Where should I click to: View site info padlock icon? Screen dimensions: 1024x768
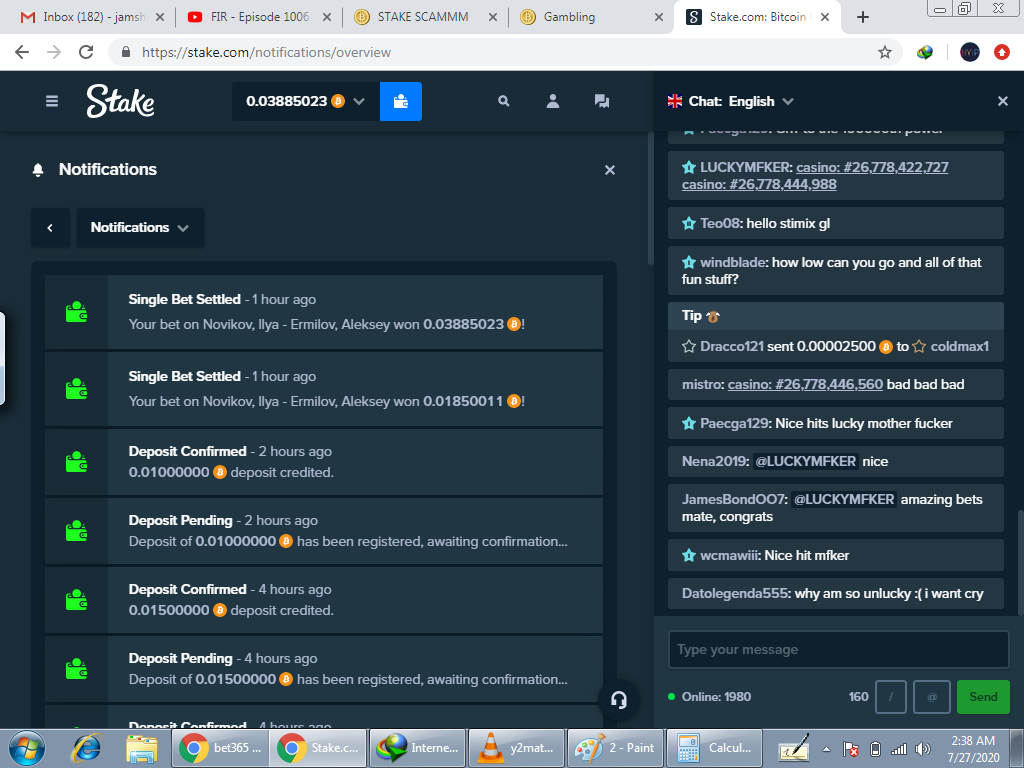126,52
